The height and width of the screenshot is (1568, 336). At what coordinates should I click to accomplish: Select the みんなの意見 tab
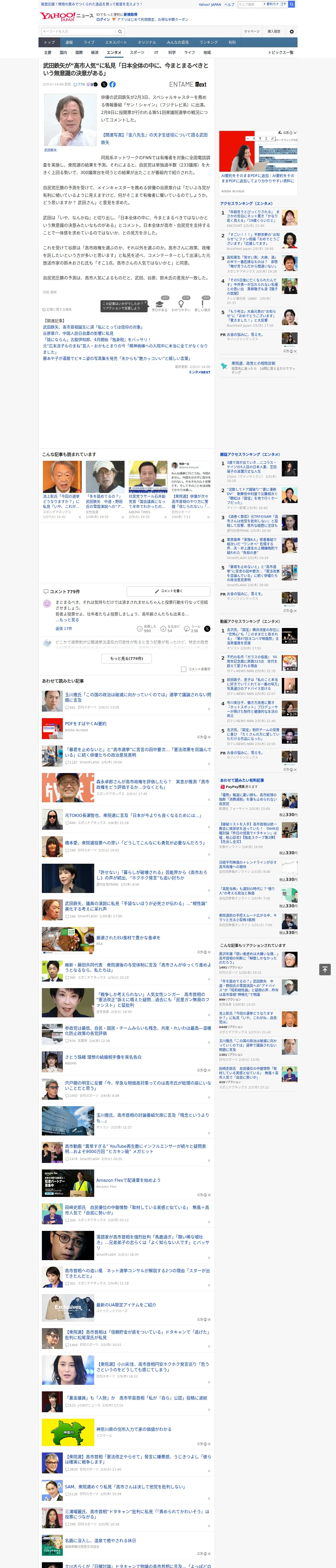point(177,43)
